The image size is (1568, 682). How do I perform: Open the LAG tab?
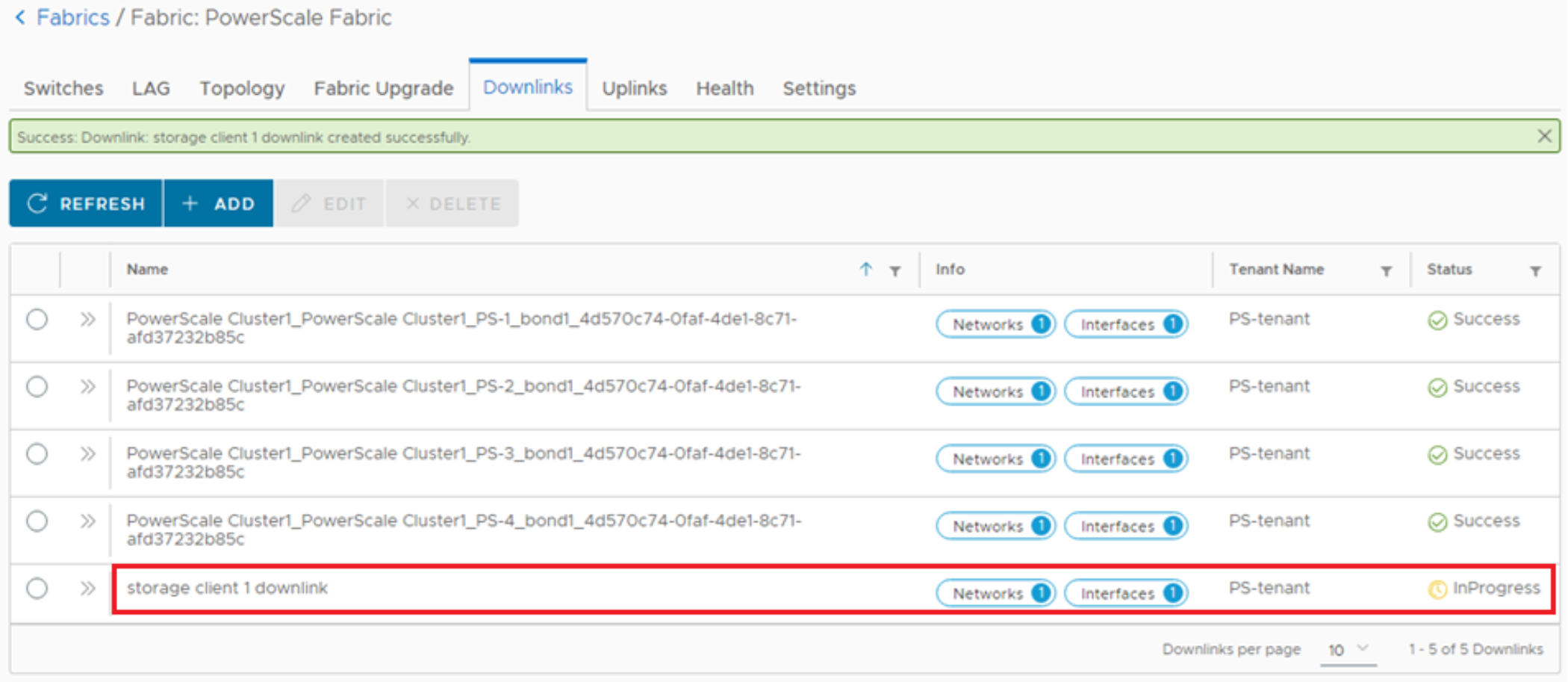(x=151, y=88)
